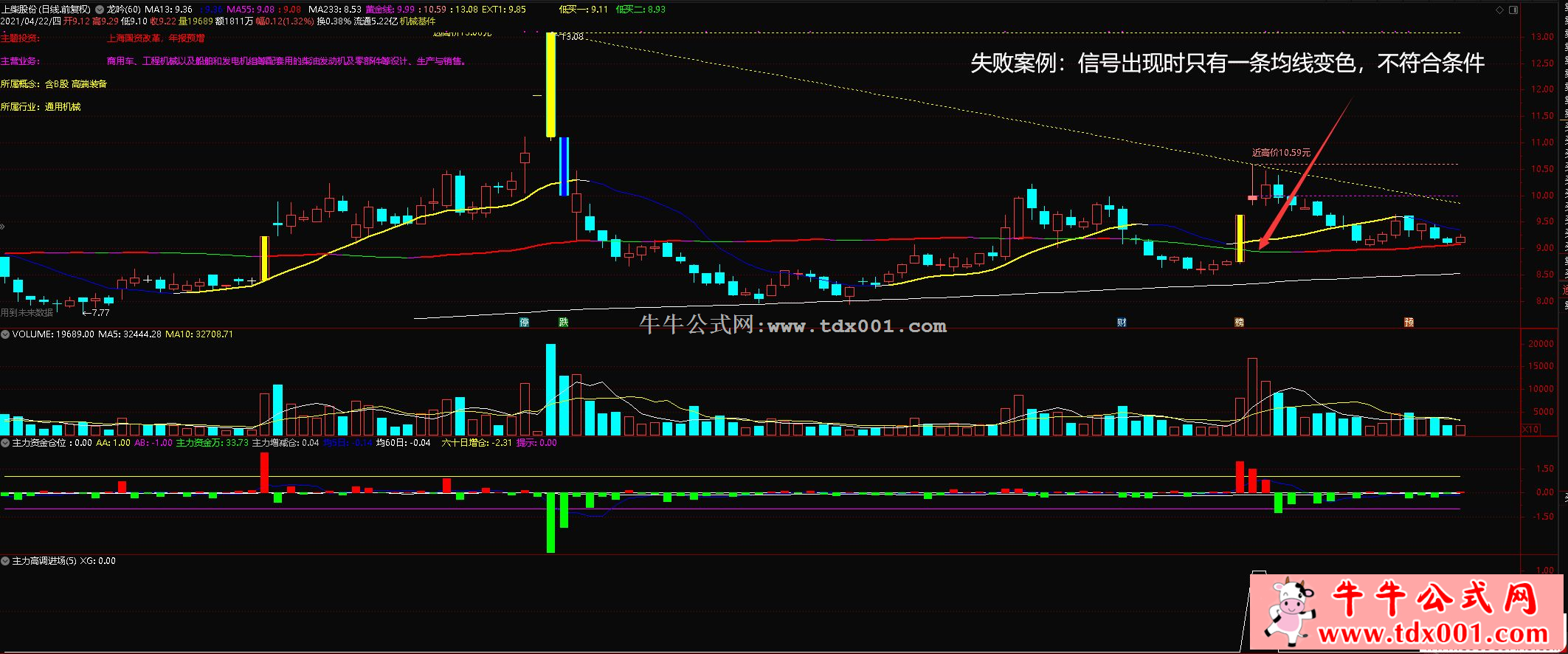Image resolution: width=1568 pixels, height=654 pixels.
Task: Click the VOLUME: 19689.00 value
Action: tap(53, 334)
